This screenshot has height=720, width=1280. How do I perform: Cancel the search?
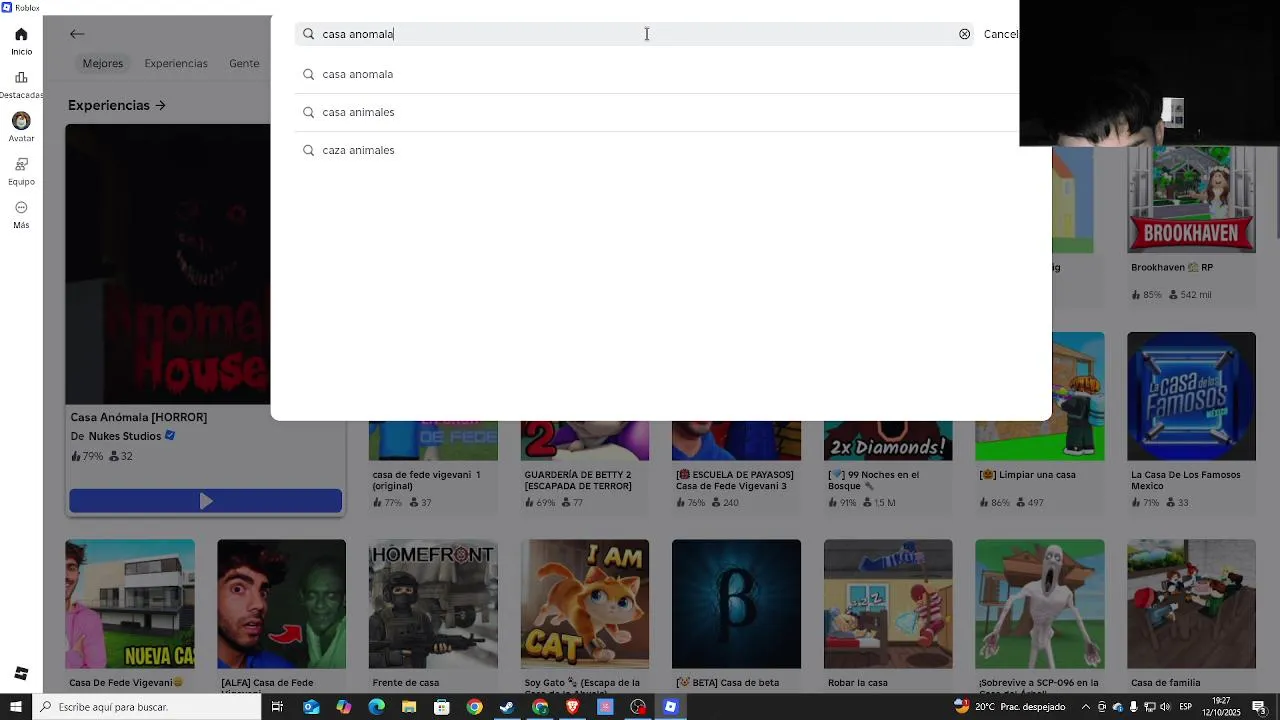1000,34
